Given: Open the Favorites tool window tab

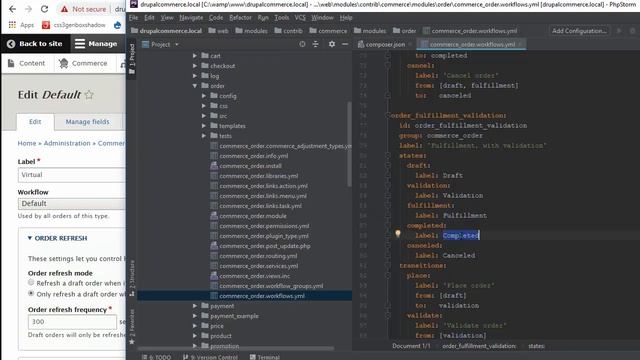Looking at the screenshot, I should (x=132, y=327).
